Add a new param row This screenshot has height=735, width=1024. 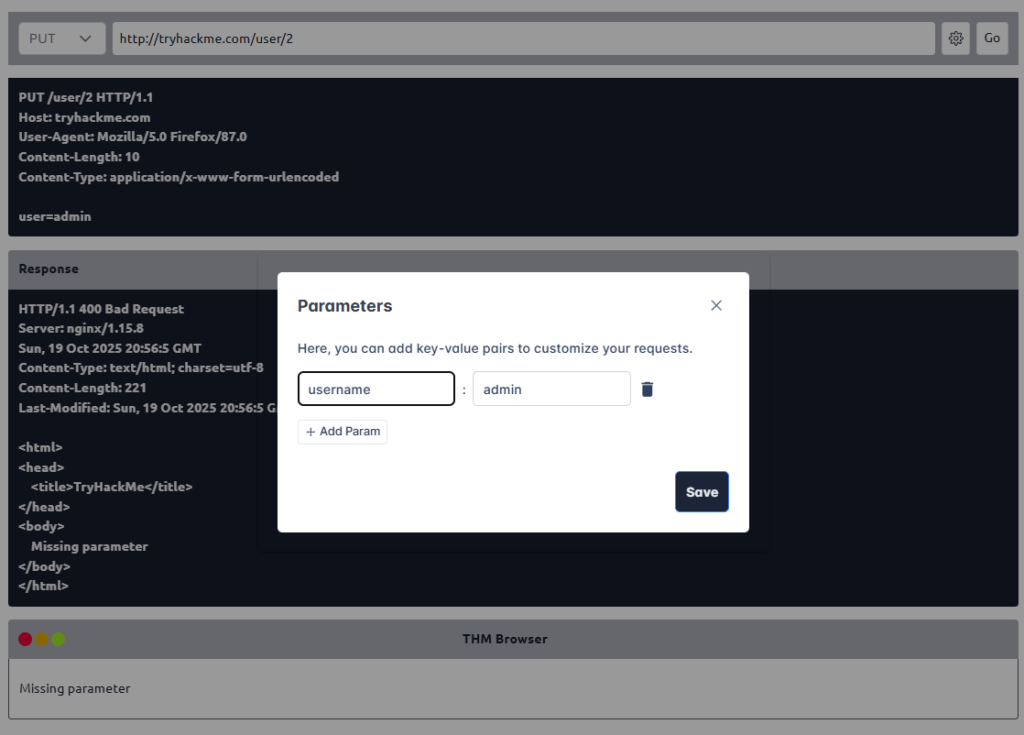click(x=342, y=432)
